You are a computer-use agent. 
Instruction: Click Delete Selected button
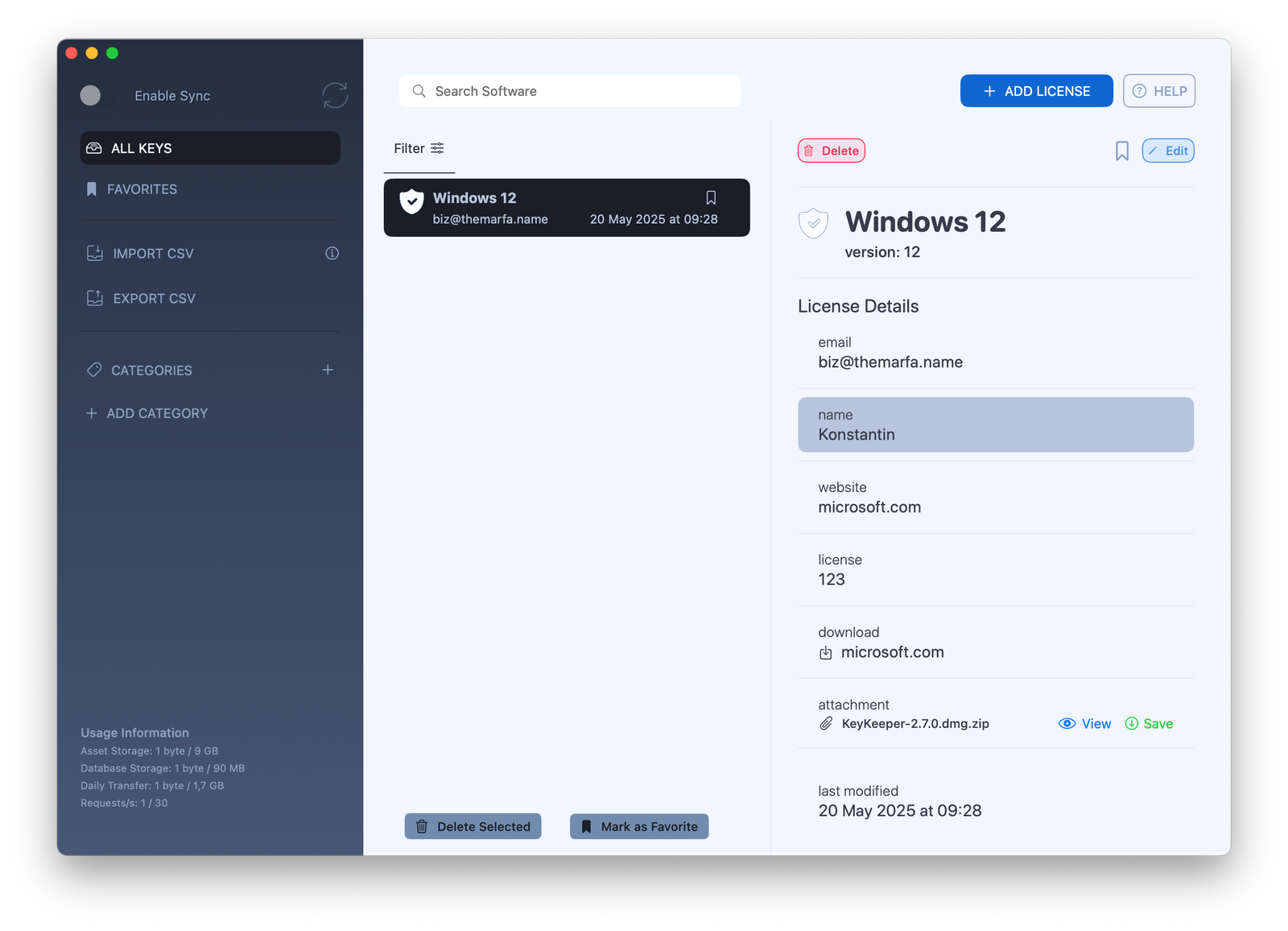coord(473,826)
